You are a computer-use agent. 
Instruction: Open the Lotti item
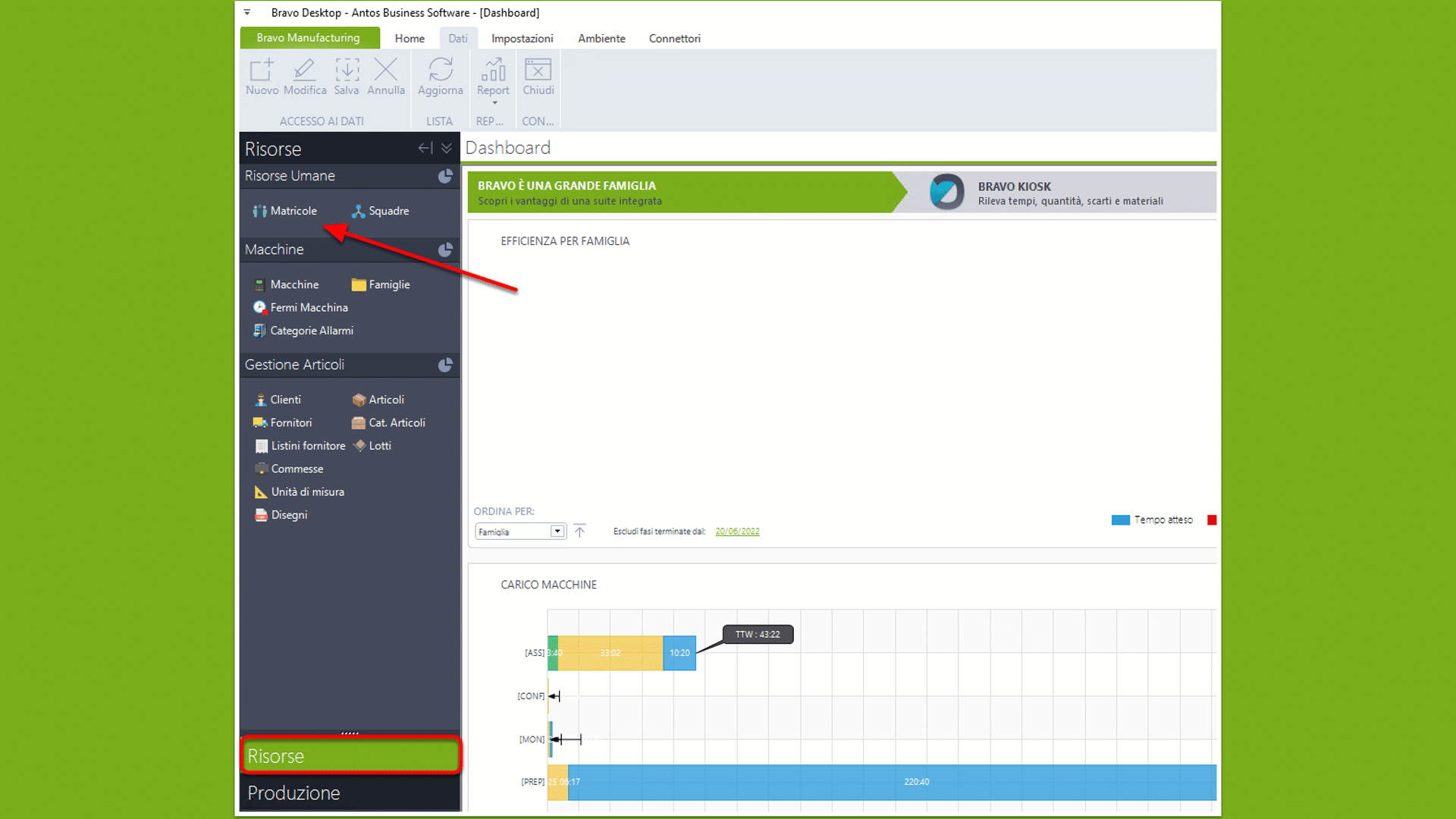pos(372,446)
